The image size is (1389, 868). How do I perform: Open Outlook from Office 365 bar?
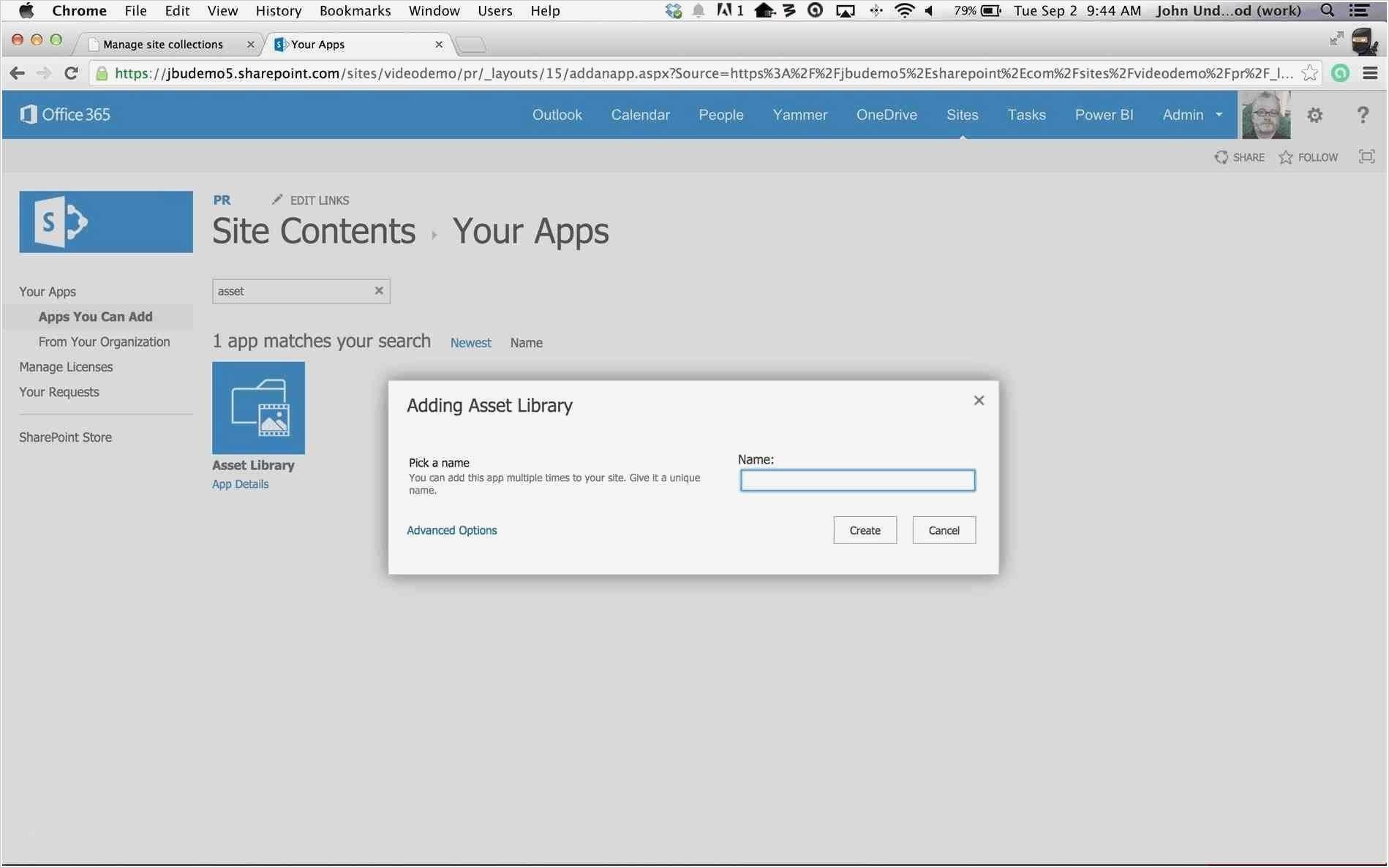tap(557, 115)
